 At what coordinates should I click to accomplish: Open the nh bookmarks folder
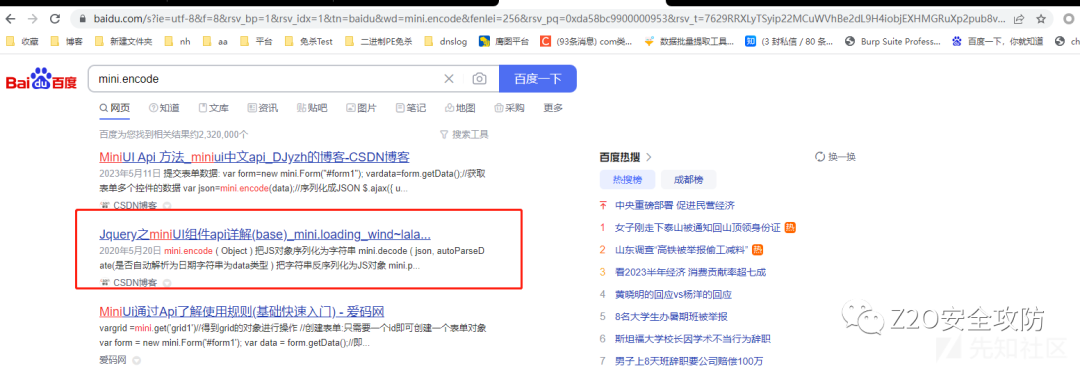pyautogui.click(x=178, y=41)
